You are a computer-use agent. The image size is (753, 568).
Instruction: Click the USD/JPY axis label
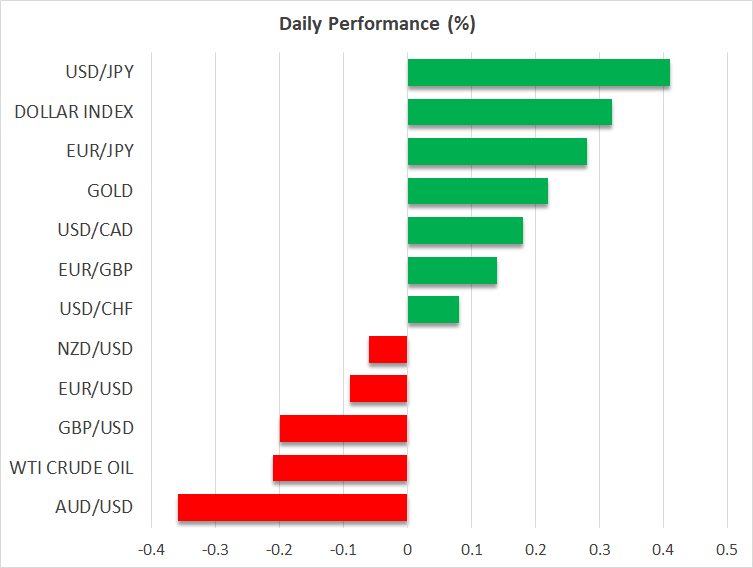tap(100, 72)
